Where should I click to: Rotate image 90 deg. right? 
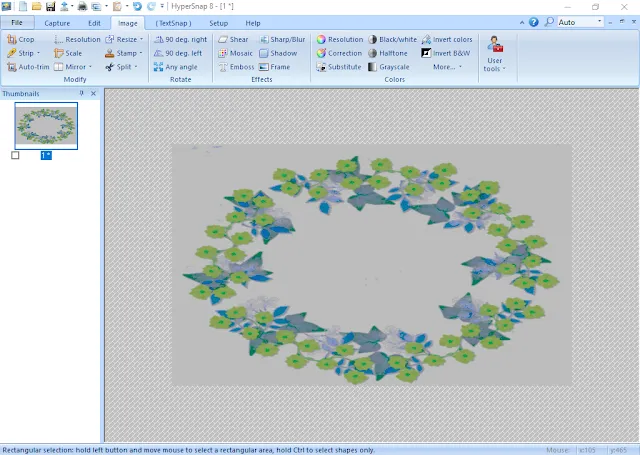[x=180, y=39]
